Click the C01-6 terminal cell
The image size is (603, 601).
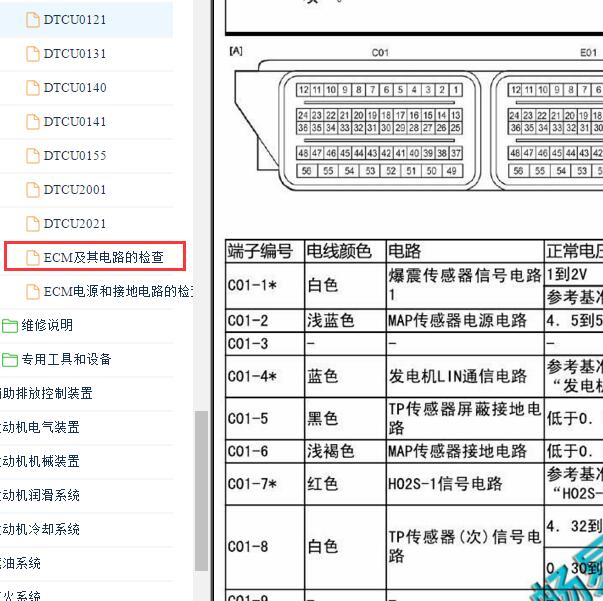pyautogui.click(x=265, y=451)
